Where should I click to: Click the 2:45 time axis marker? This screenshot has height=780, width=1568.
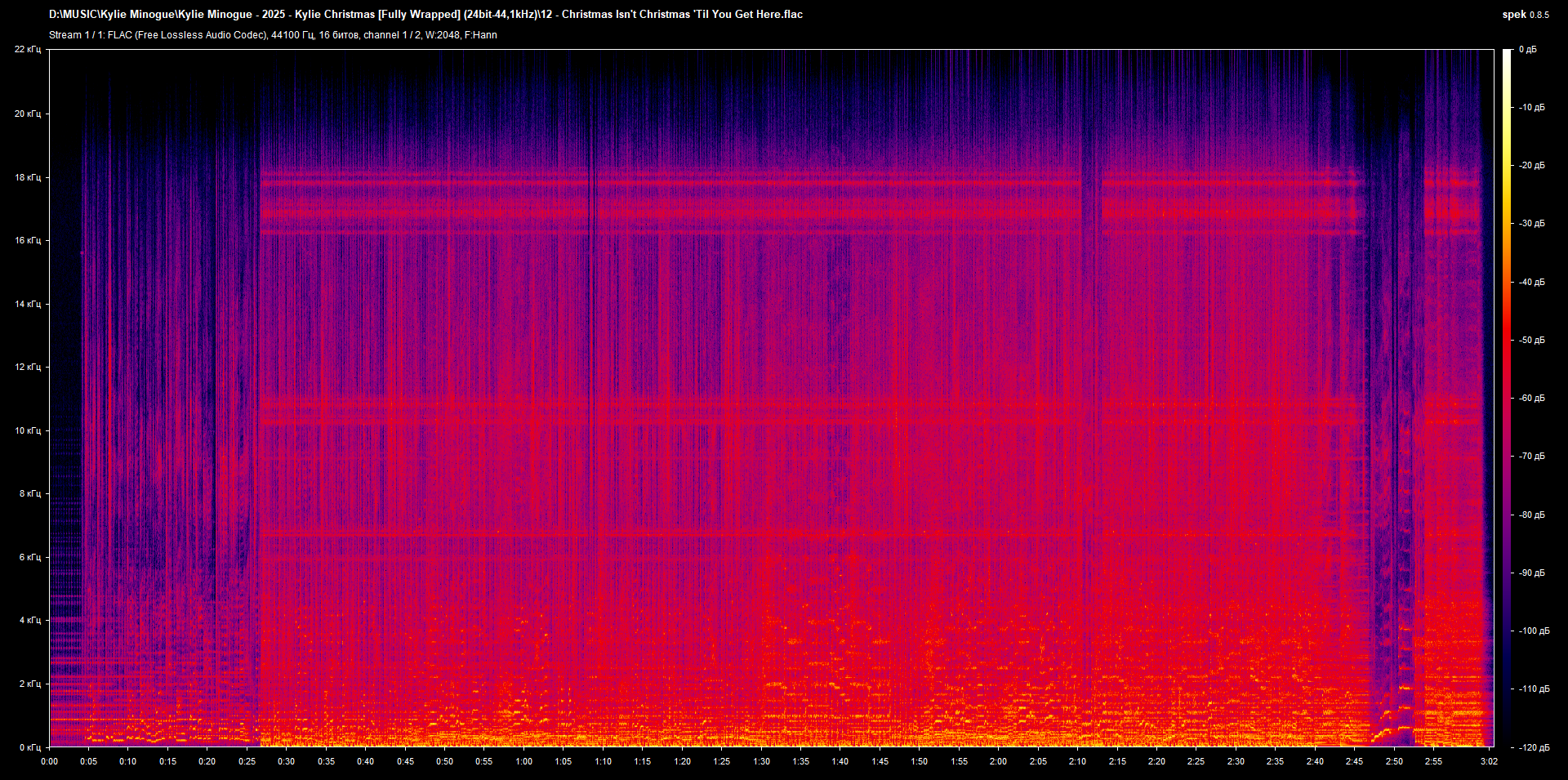click(x=1354, y=761)
